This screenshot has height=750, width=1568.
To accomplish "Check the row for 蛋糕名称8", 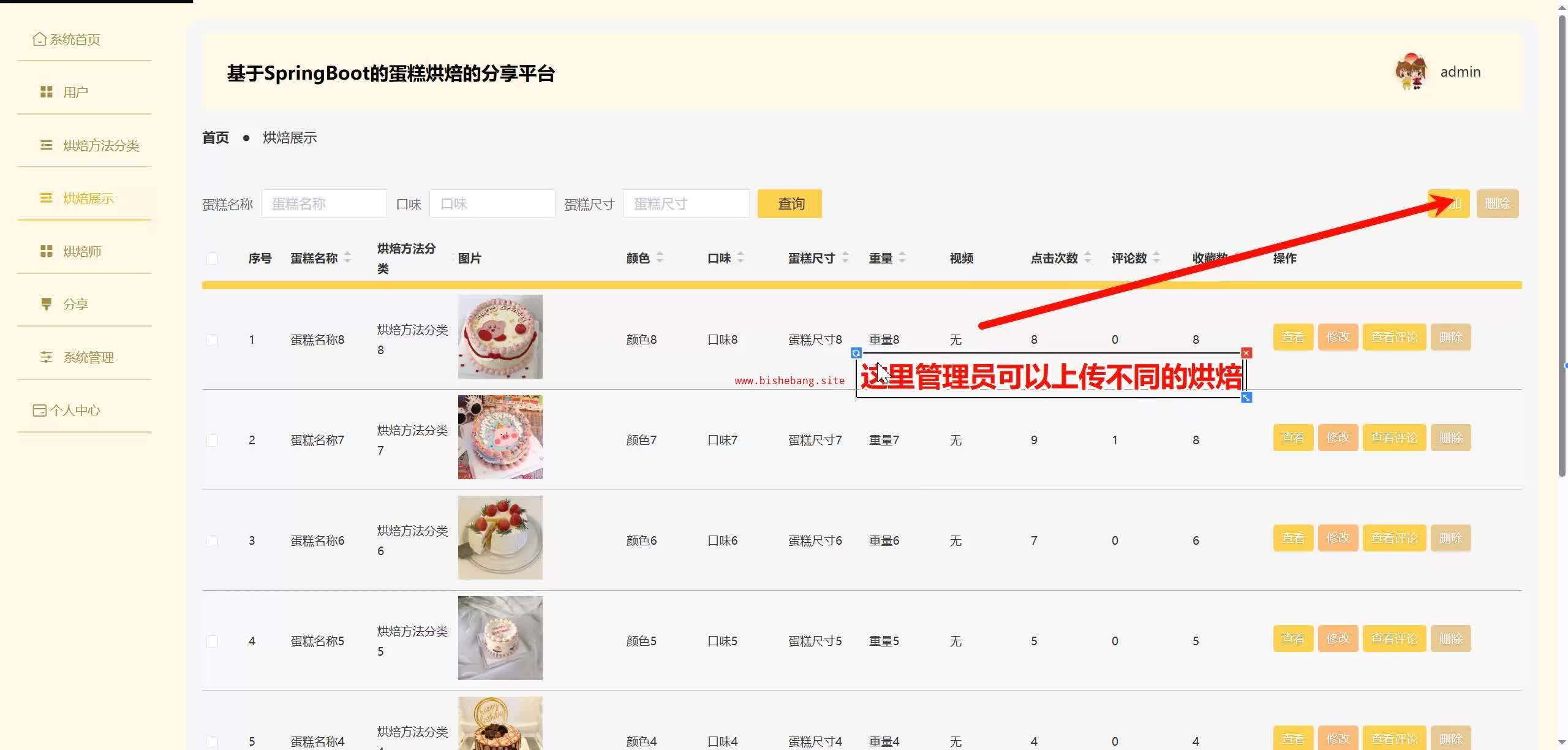I will (212, 339).
